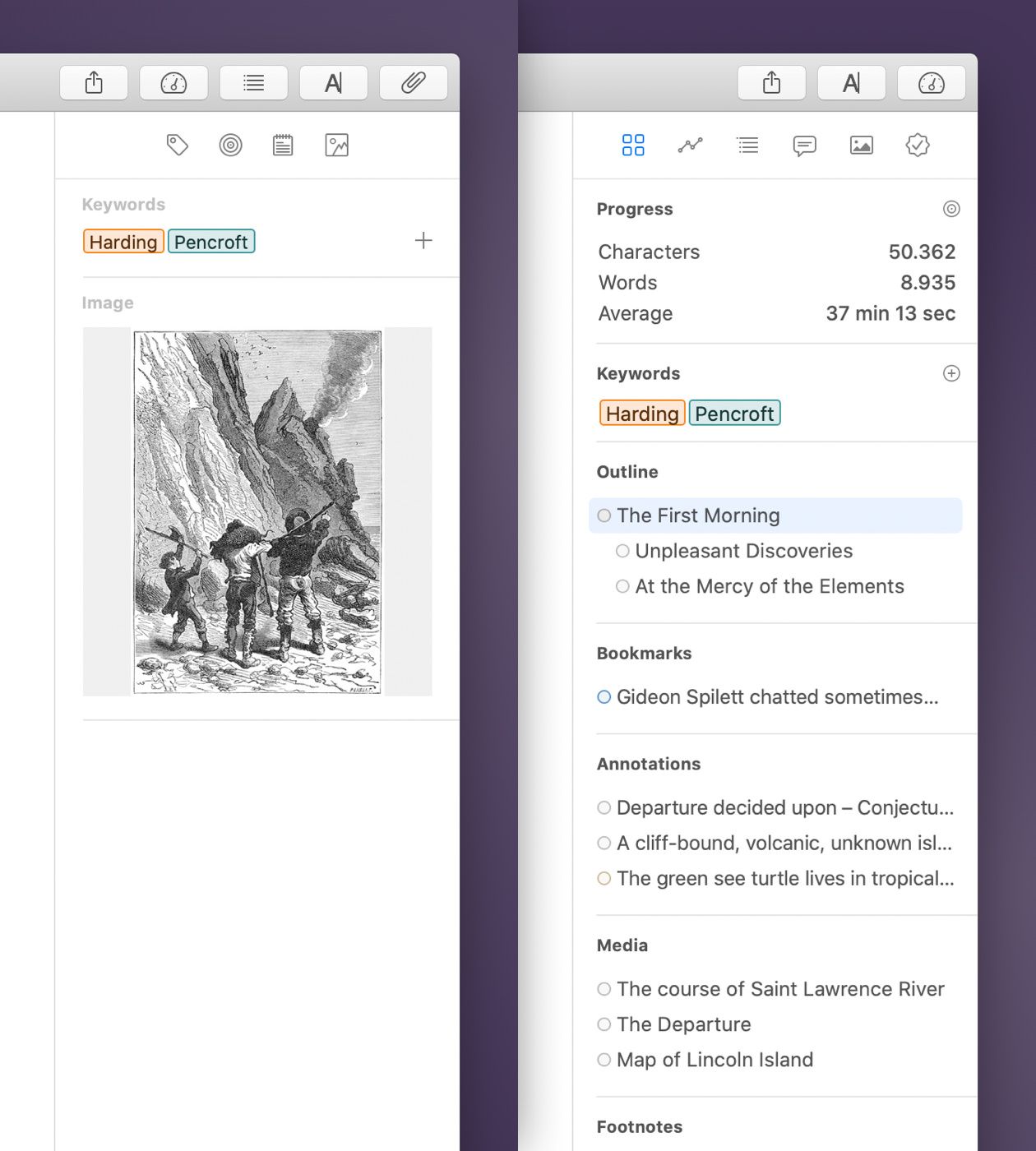The height and width of the screenshot is (1151, 1036).
Task: Select the goal target tab in left window
Action: pyautogui.click(x=231, y=146)
